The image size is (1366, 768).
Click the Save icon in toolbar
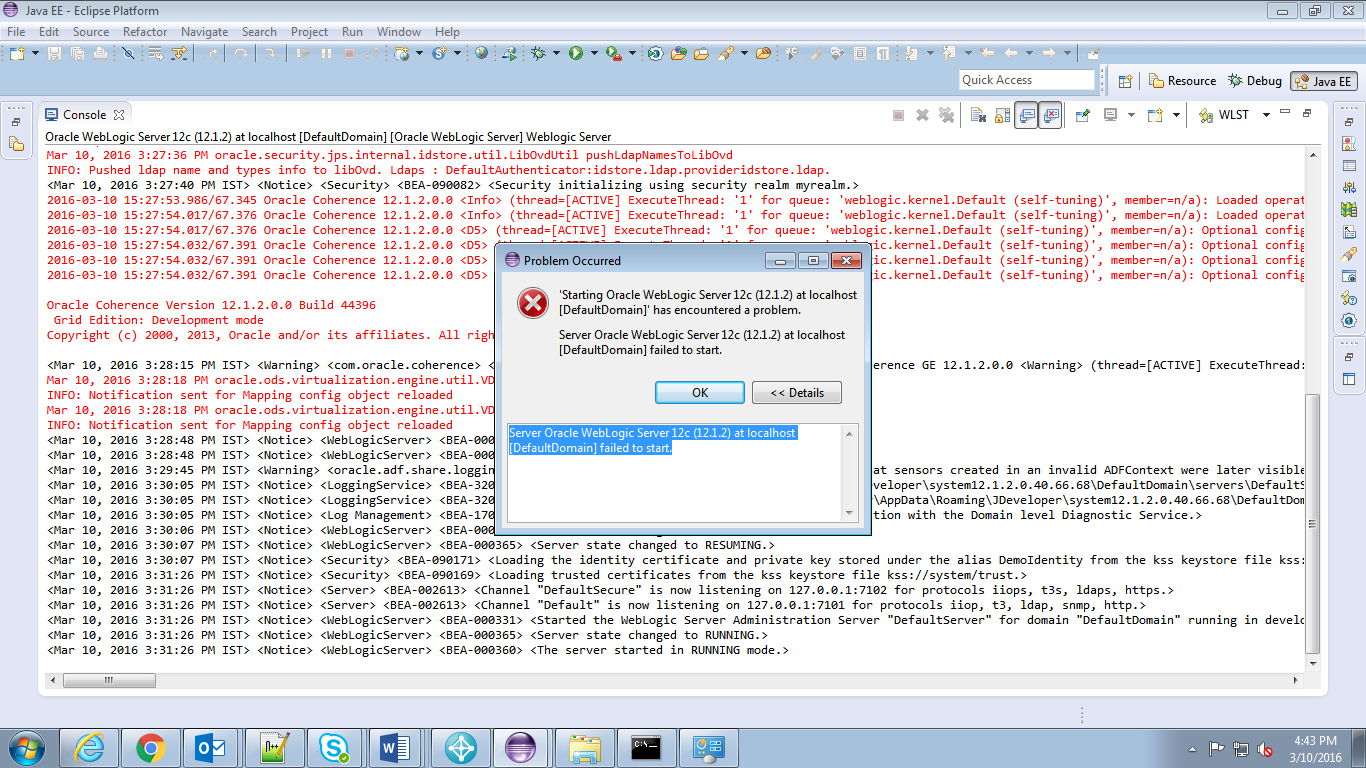point(54,53)
